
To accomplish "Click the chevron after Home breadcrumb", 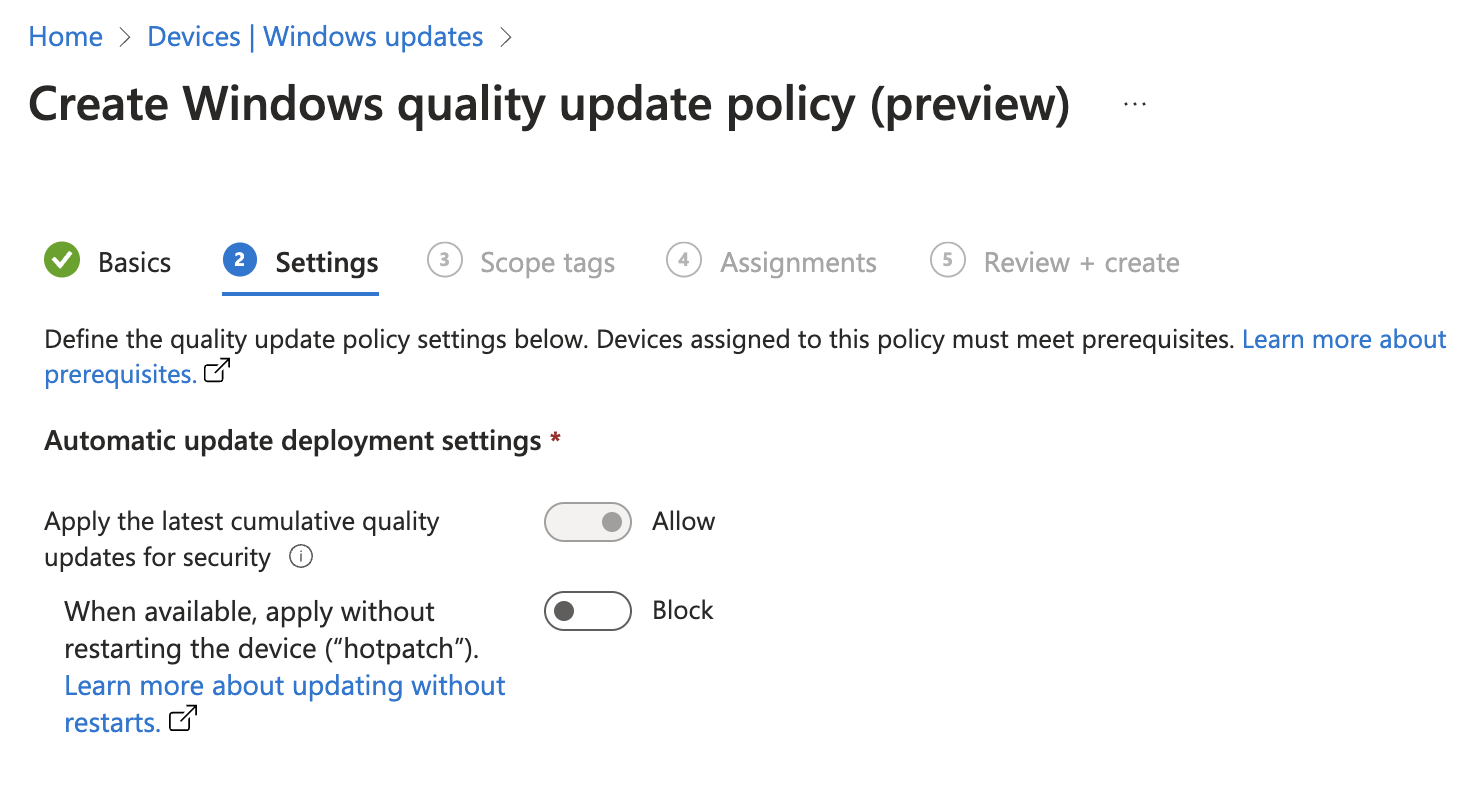I will 125,38.
